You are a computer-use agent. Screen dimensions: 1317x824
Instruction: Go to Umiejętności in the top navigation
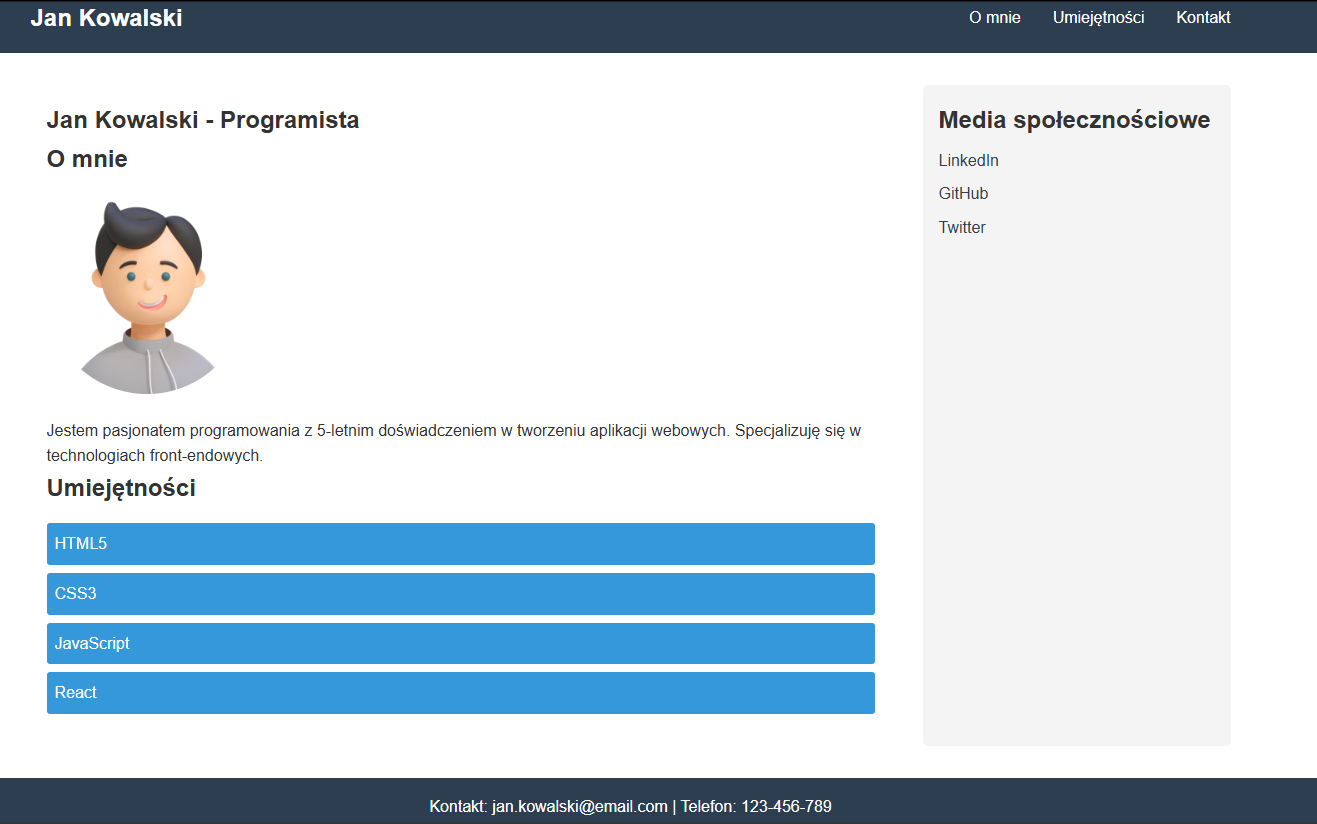[x=1098, y=18]
